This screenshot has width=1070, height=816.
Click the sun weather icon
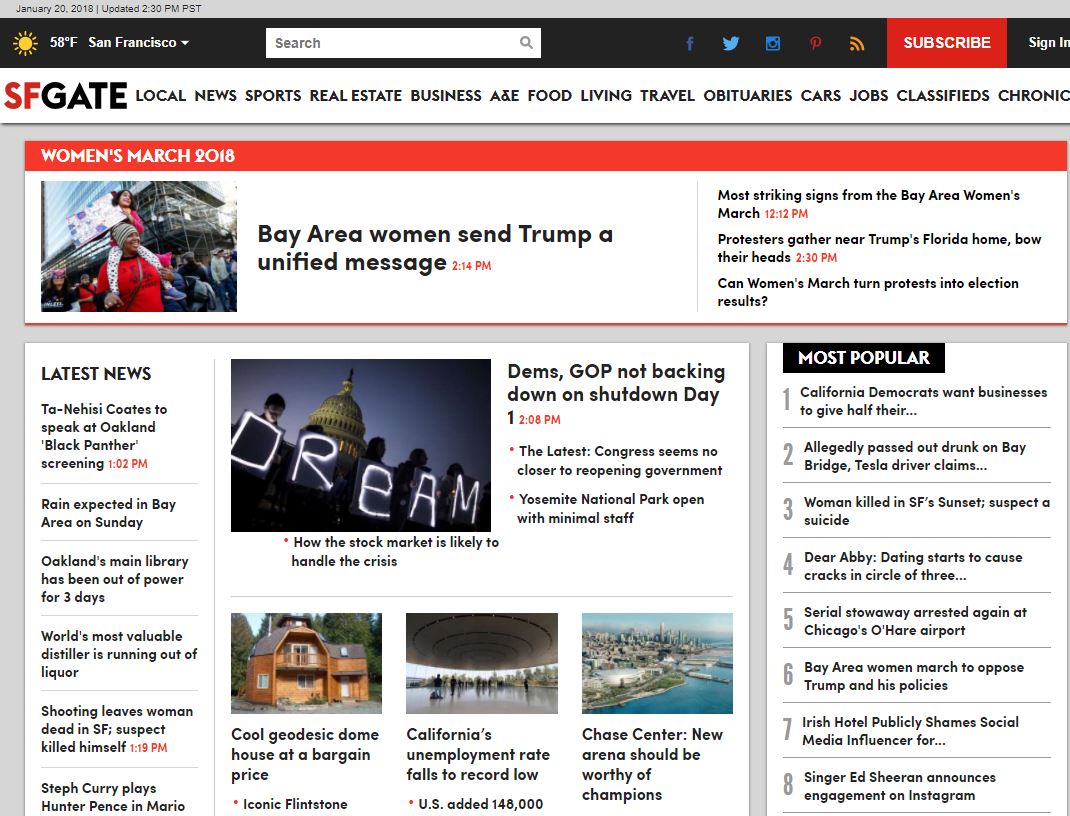25,43
